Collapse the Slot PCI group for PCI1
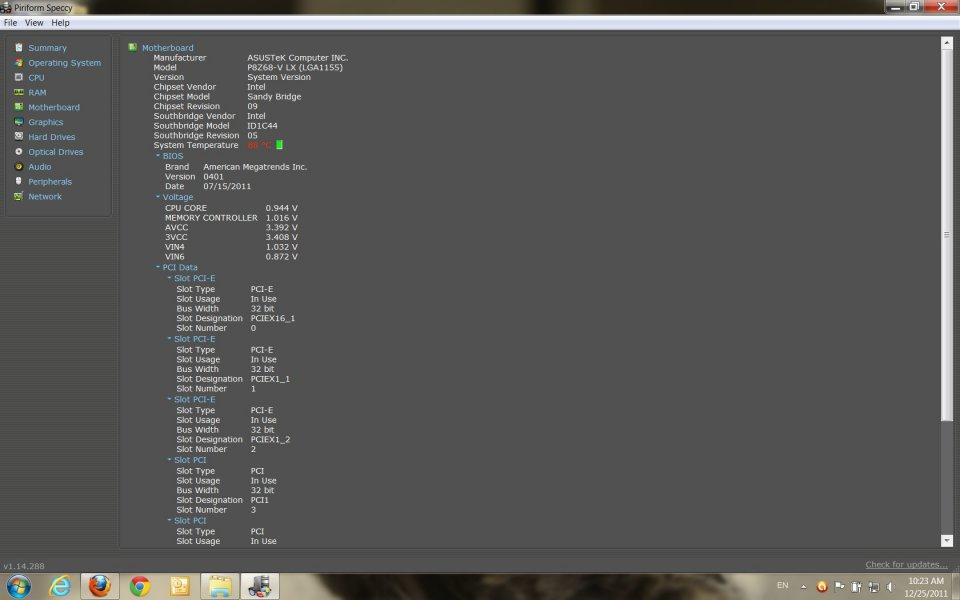This screenshot has width=960, height=600. 170,460
